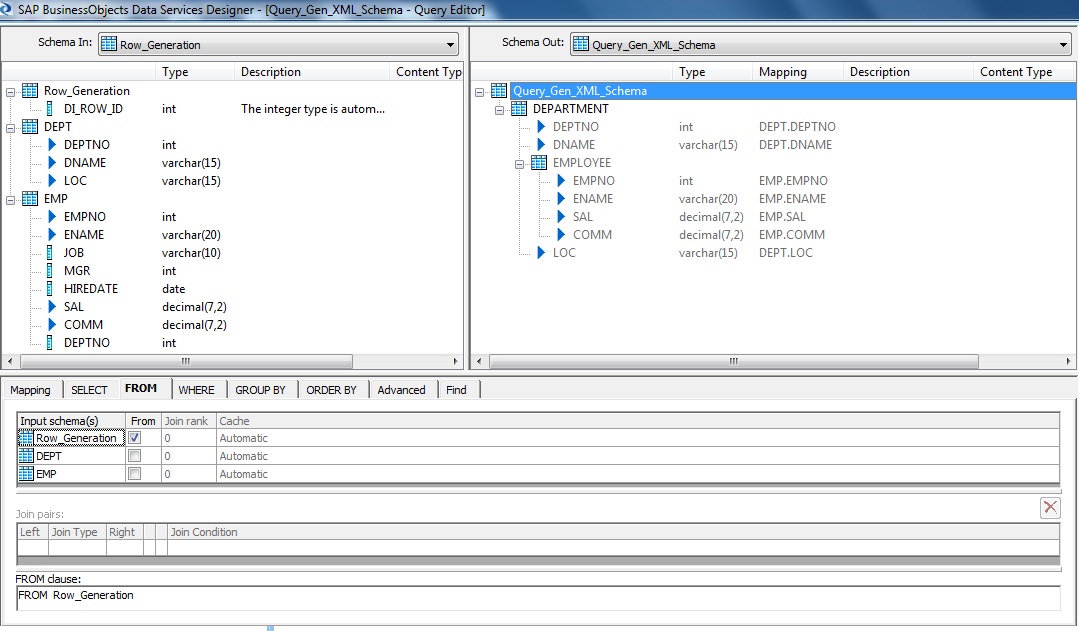The image size is (1079, 631).
Task: Click the arrow icon beside ENAME input column
Action: [52, 235]
